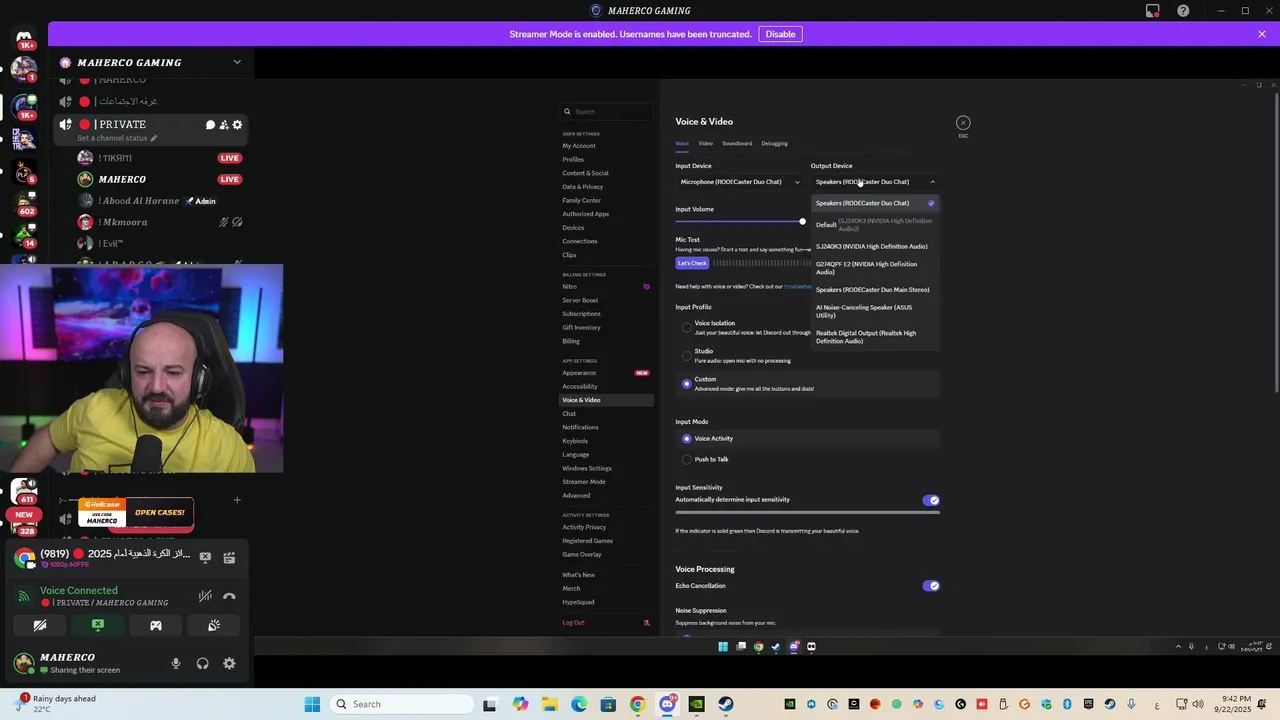
Task: Toggle noise suppression waveform icon in voice panel
Action: pos(205,596)
